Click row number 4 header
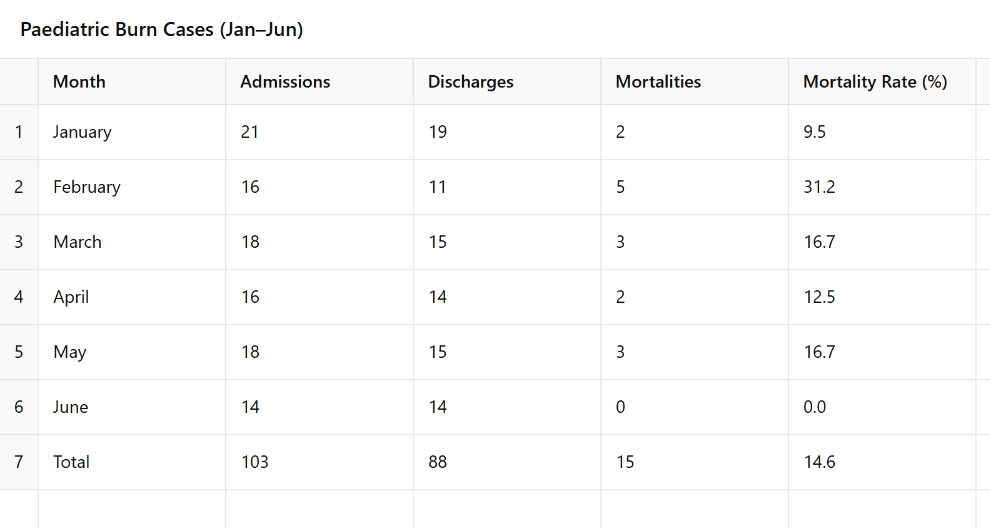 19,297
